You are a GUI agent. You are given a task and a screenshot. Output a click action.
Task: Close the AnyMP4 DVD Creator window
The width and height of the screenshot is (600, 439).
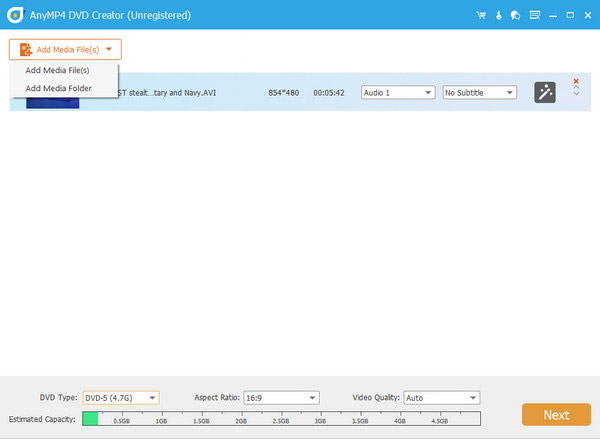click(588, 15)
